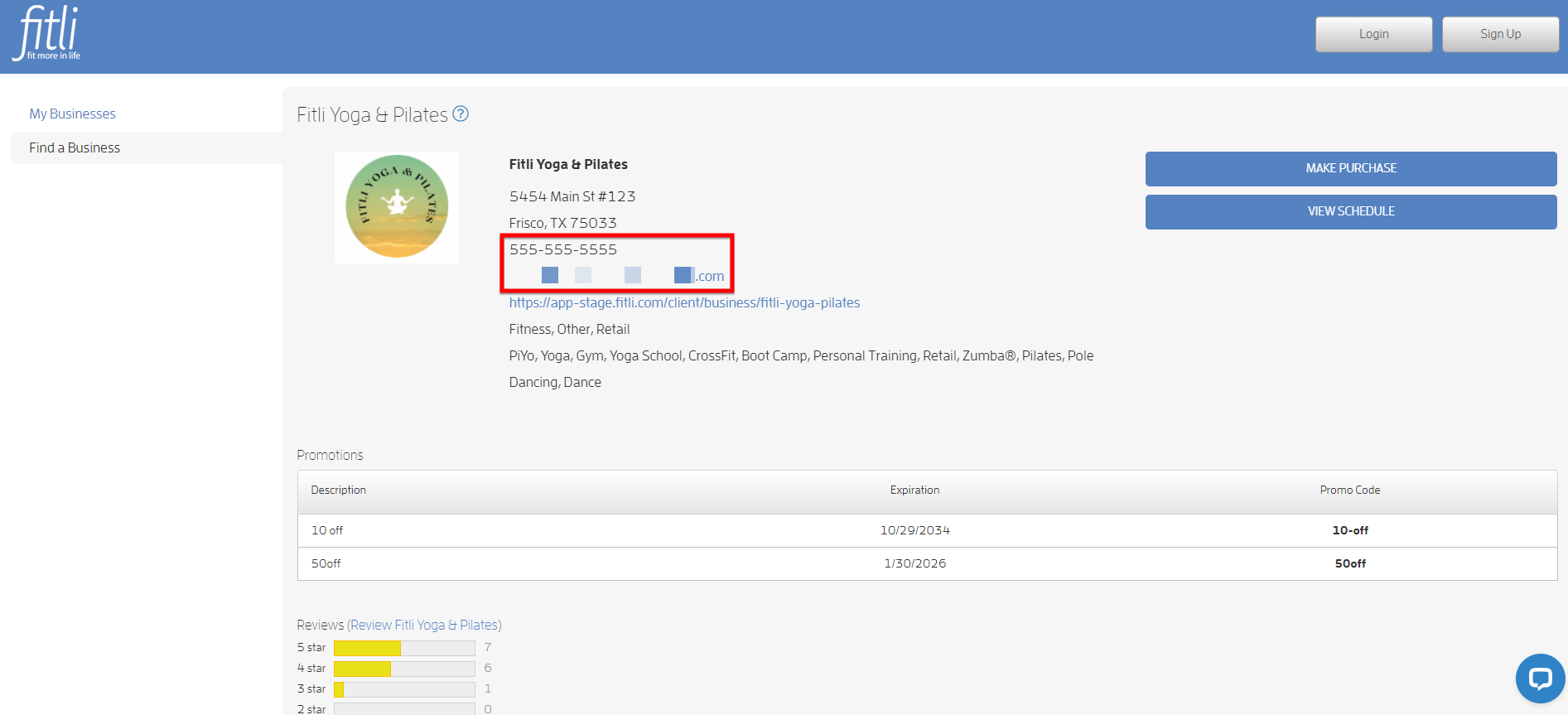Viewport: 1568px width, 715px height.
Task: Click the Promotions section heading
Action: coord(330,455)
